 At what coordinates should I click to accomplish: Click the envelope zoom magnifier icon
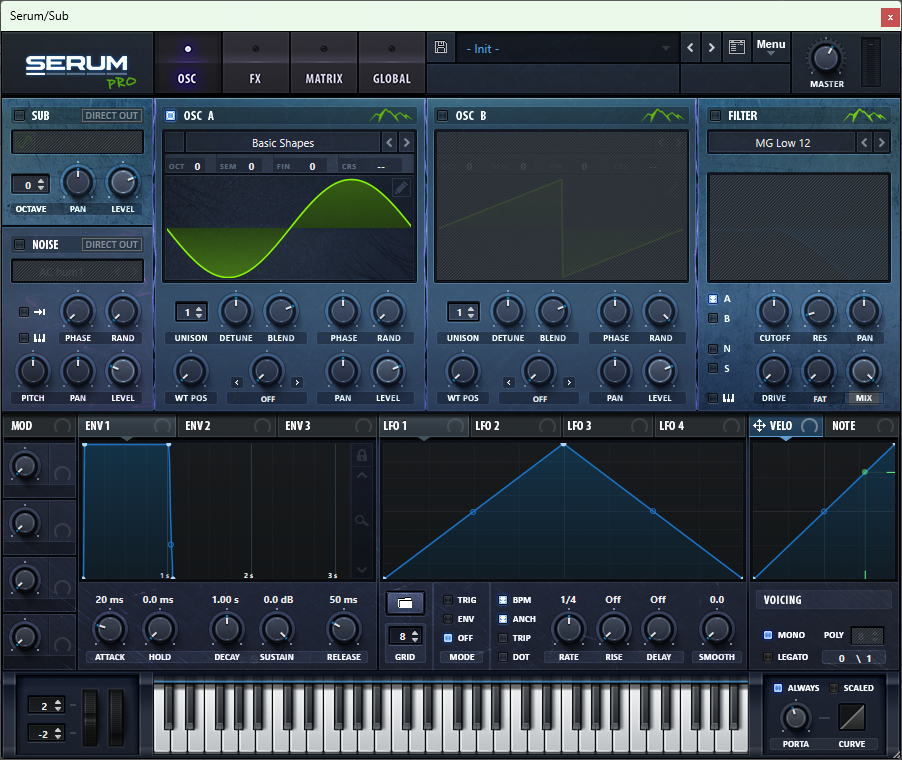[362, 521]
